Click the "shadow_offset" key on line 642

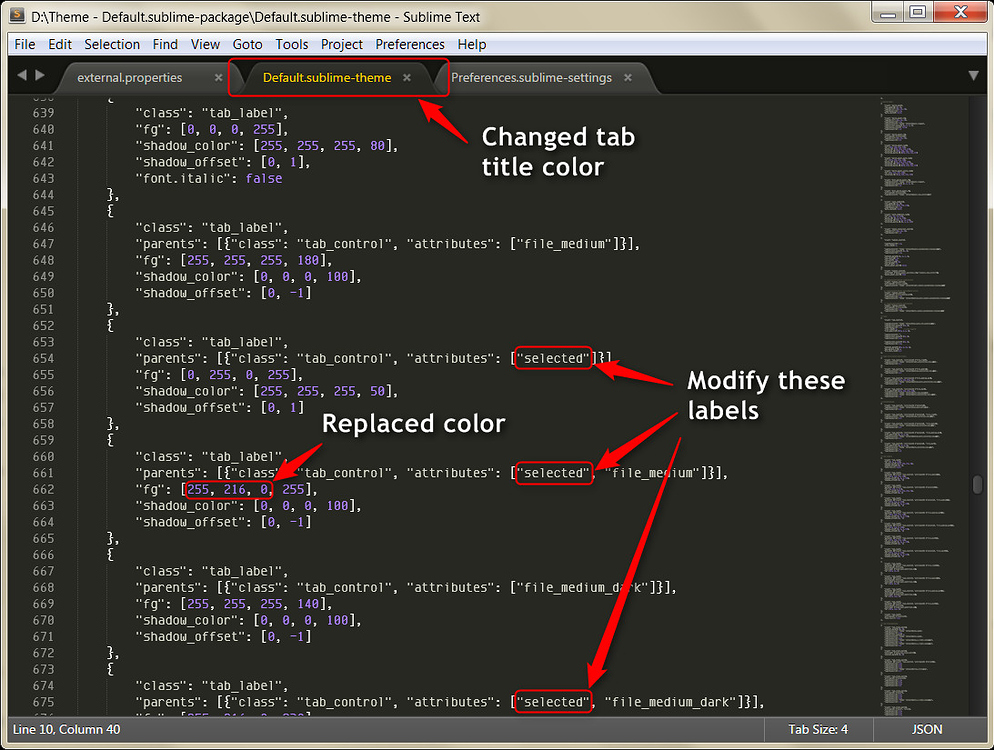191,162
